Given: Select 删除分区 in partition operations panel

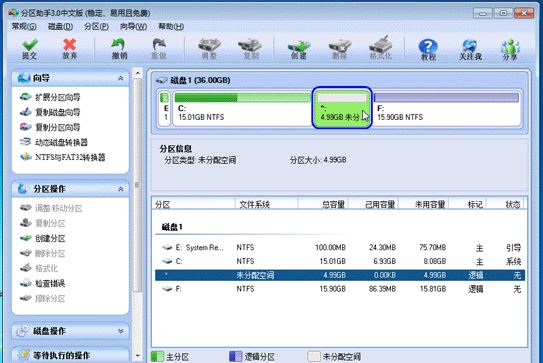Looking at the screenshot, I should click(x=43, y=253).
